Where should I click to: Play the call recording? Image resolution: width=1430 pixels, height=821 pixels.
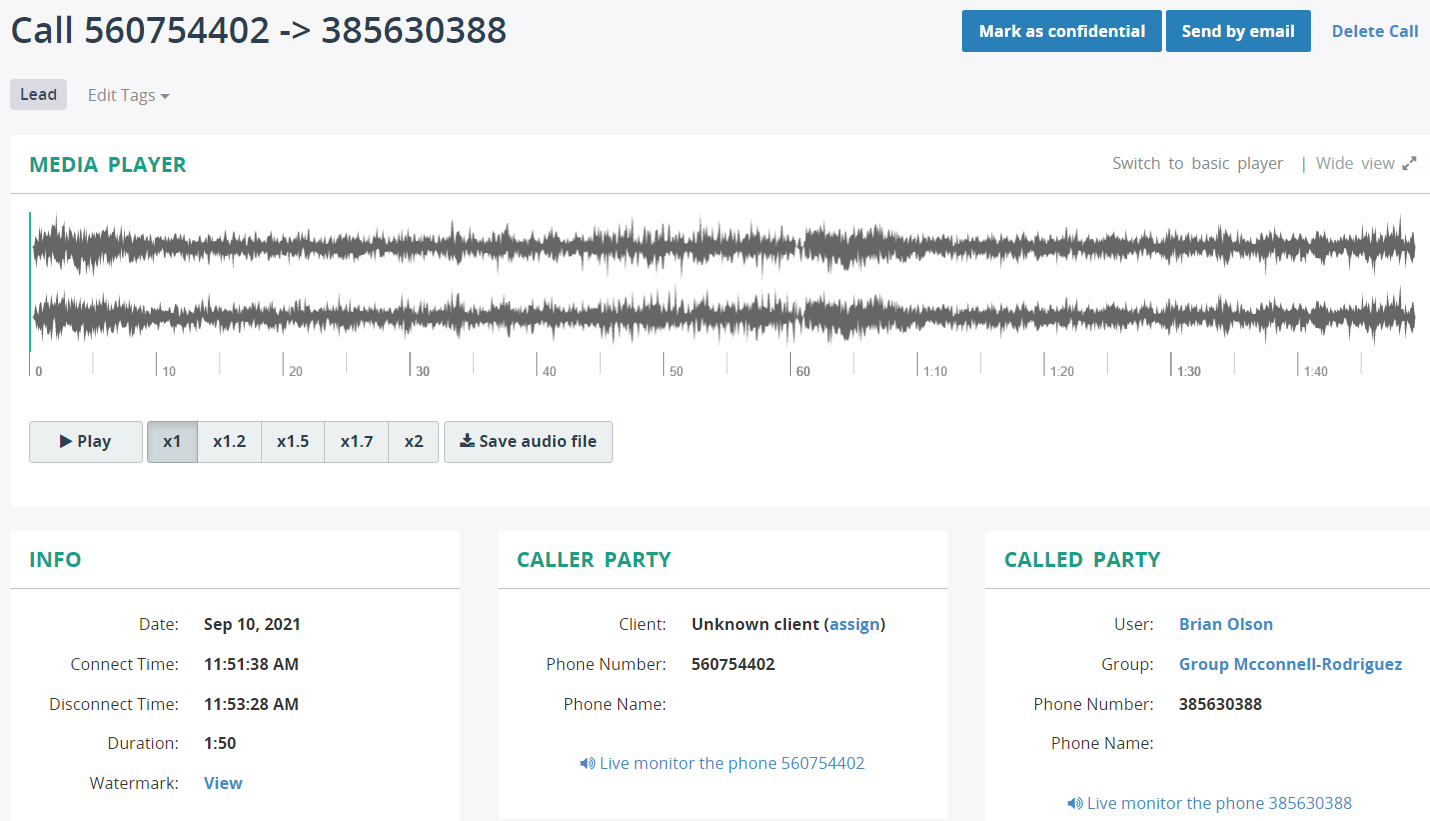[85, 441]
